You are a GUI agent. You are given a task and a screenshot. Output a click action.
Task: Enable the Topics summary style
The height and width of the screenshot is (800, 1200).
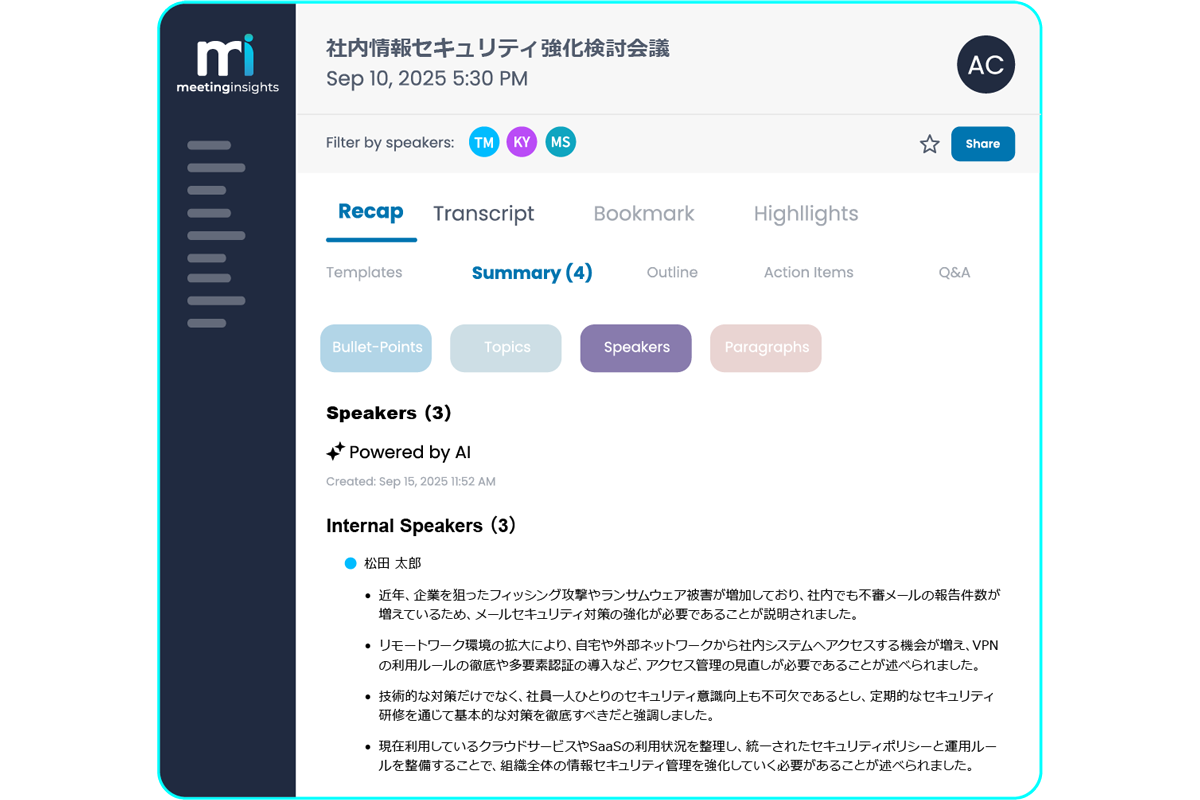(505, 347)
